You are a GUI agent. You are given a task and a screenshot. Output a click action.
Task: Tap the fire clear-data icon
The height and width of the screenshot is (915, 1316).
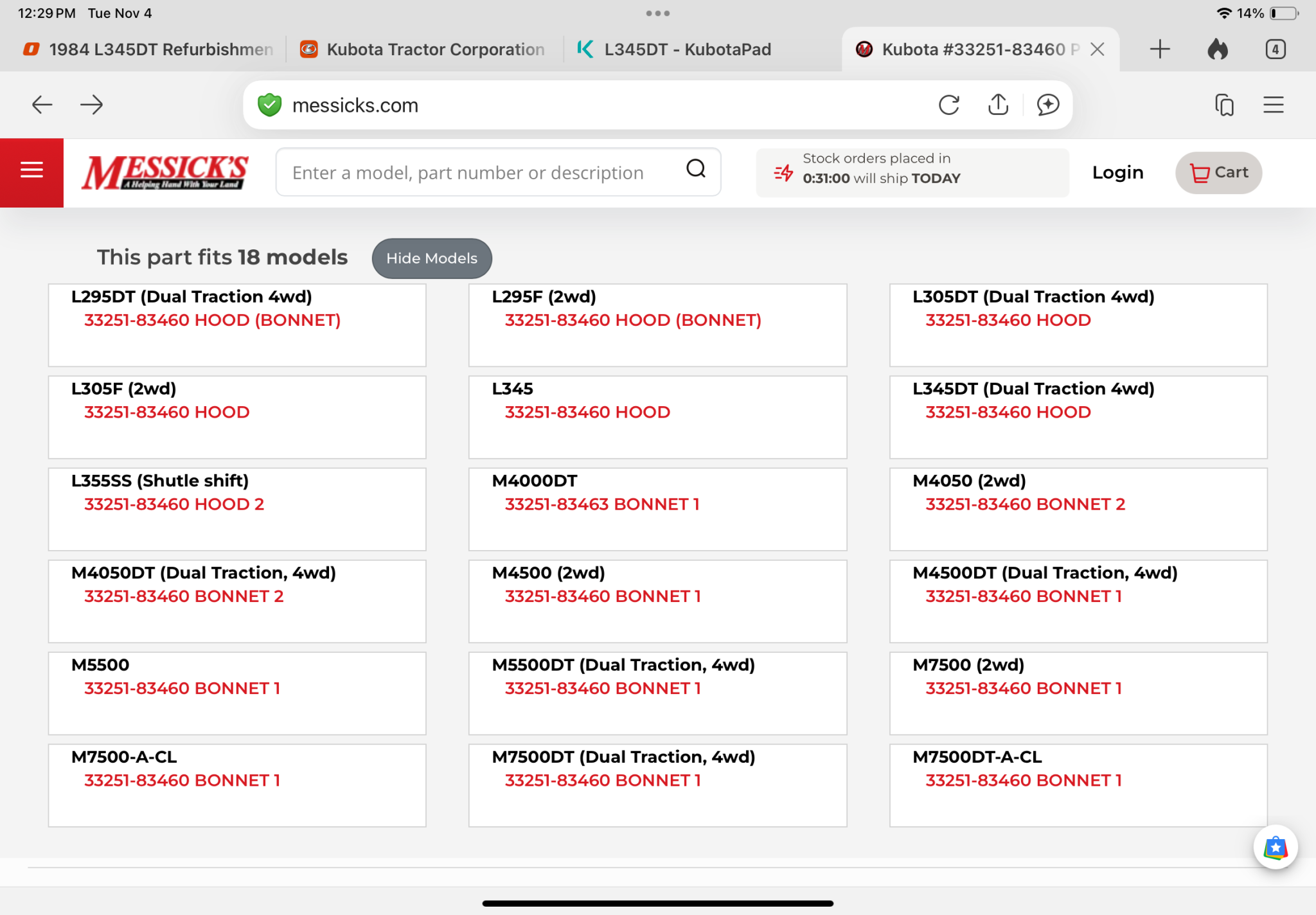[x=1217, y=49]
